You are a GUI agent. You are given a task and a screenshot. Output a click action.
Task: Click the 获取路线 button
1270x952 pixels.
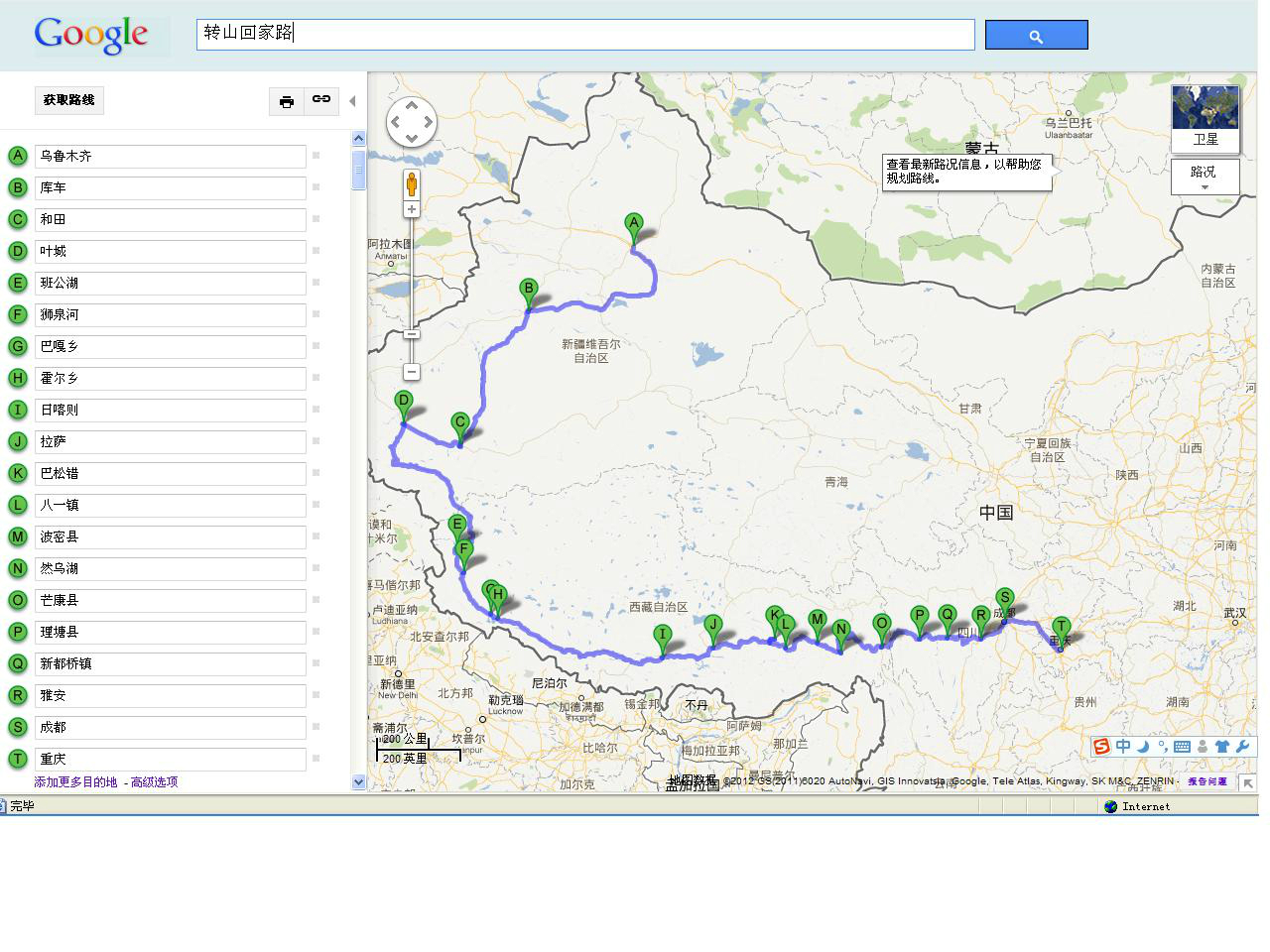pyautogui.click(x=68, y=100)
